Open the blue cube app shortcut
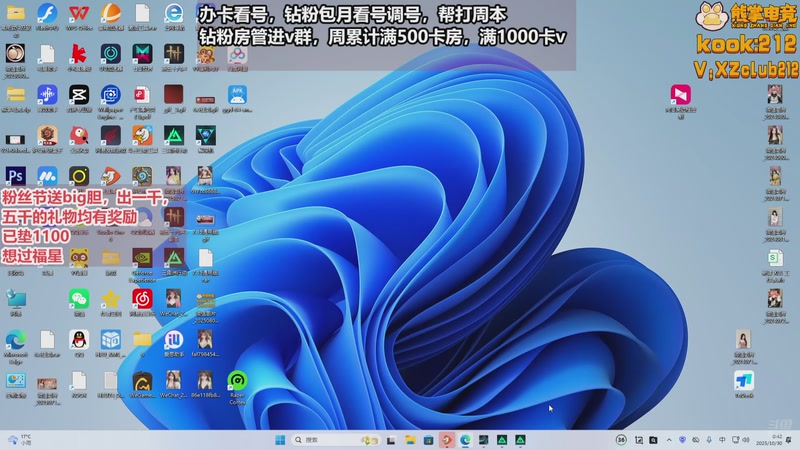 [110, 340]
